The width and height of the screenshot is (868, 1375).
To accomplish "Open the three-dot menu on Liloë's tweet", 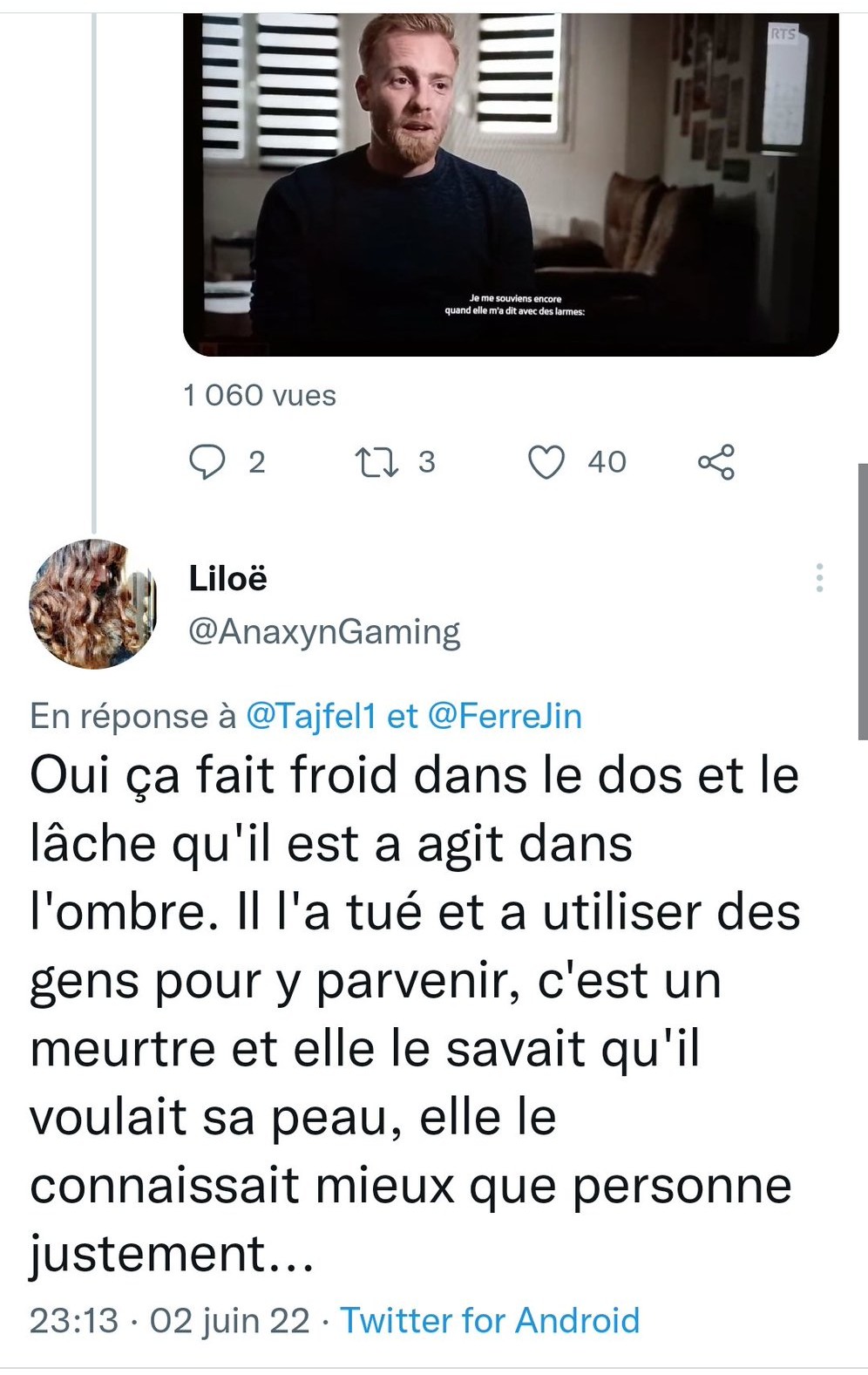I will tap(819, 578).
